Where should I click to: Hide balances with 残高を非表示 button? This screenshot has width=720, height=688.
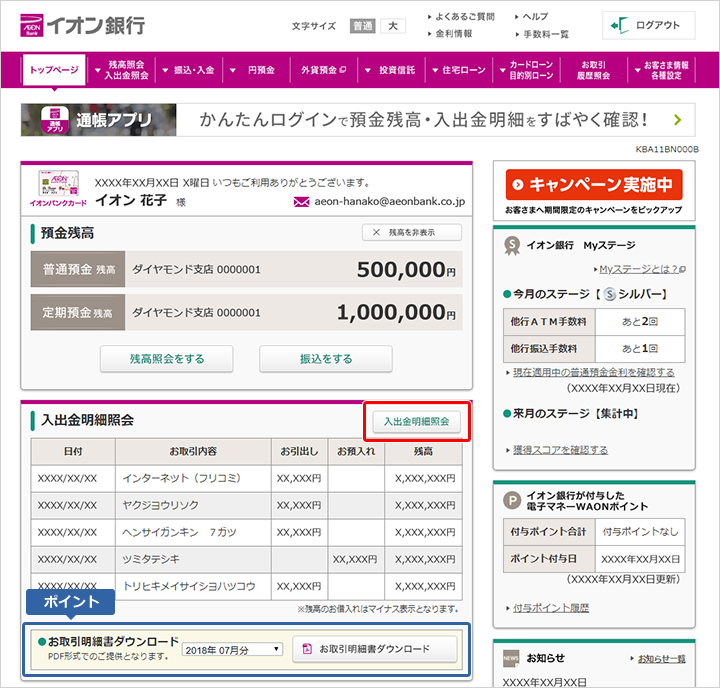coord(412,232)
